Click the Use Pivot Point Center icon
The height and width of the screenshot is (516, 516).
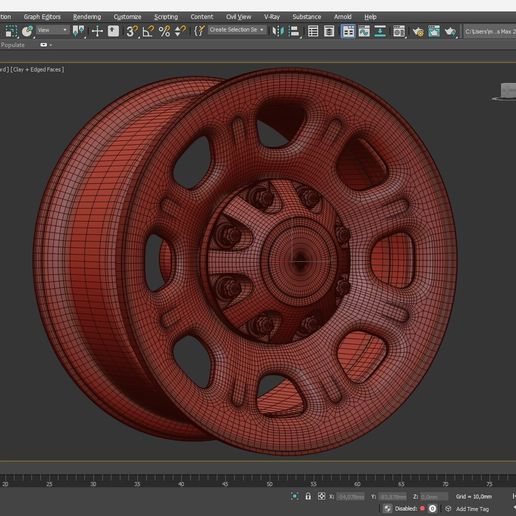(79, 31)
